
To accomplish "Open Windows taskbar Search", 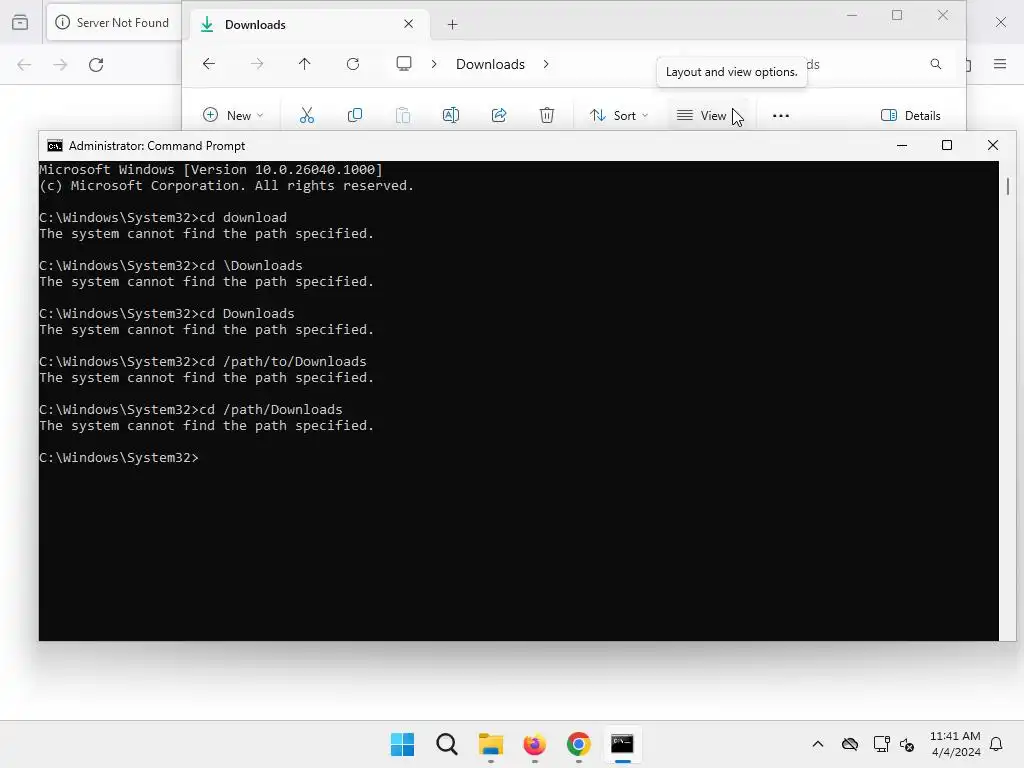I will (x=447, y=744).
